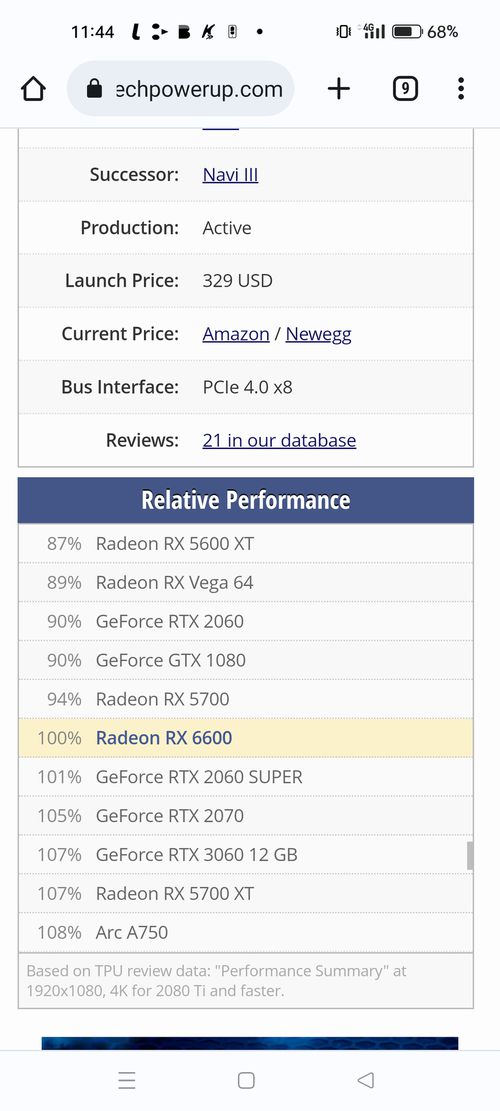Select the Radeon RX 5600 XT row
Image resolution: width=500 pixels, height=1111 pixels.
[246, 543]
